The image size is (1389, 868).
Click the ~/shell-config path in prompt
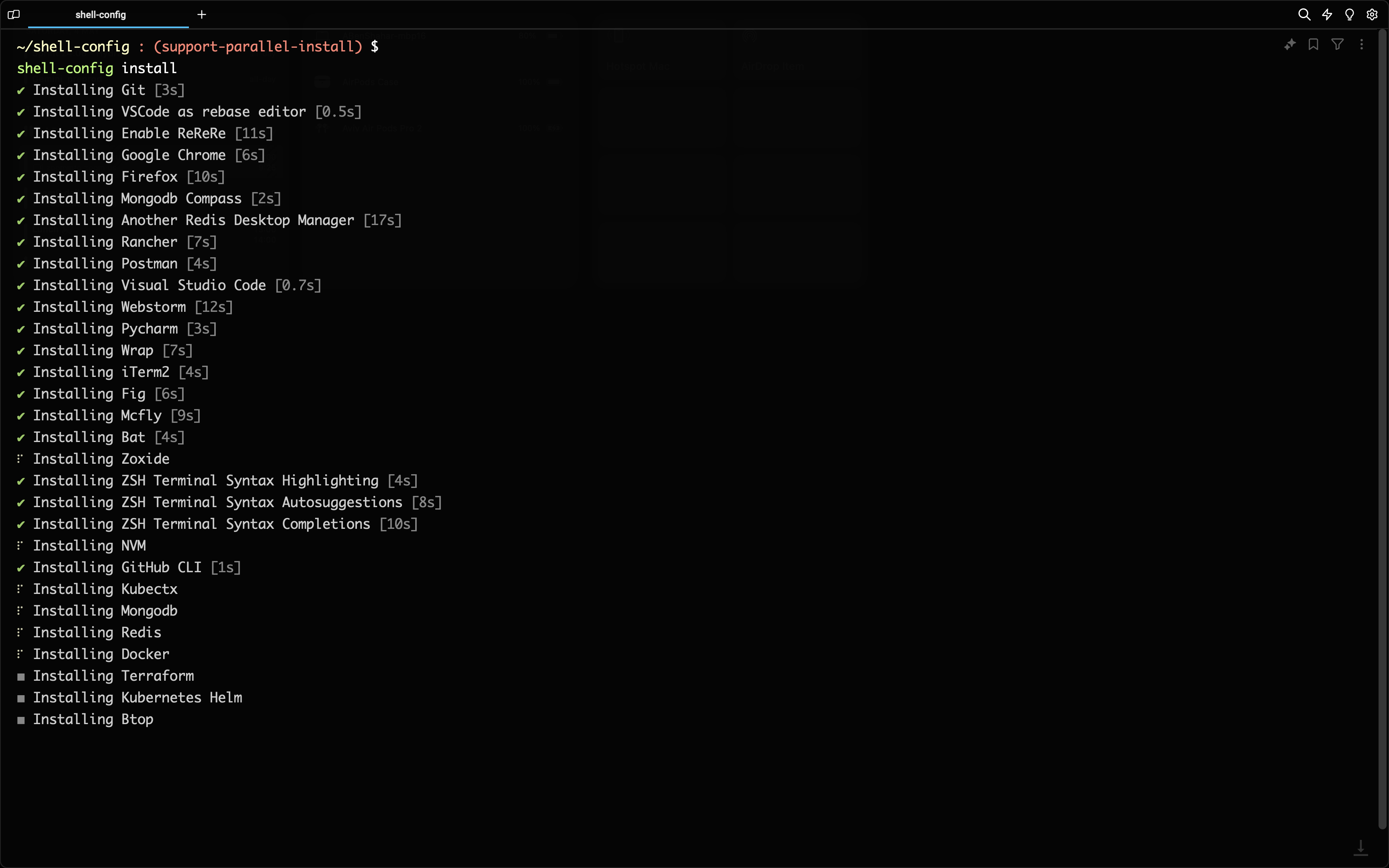pos(74,47)
